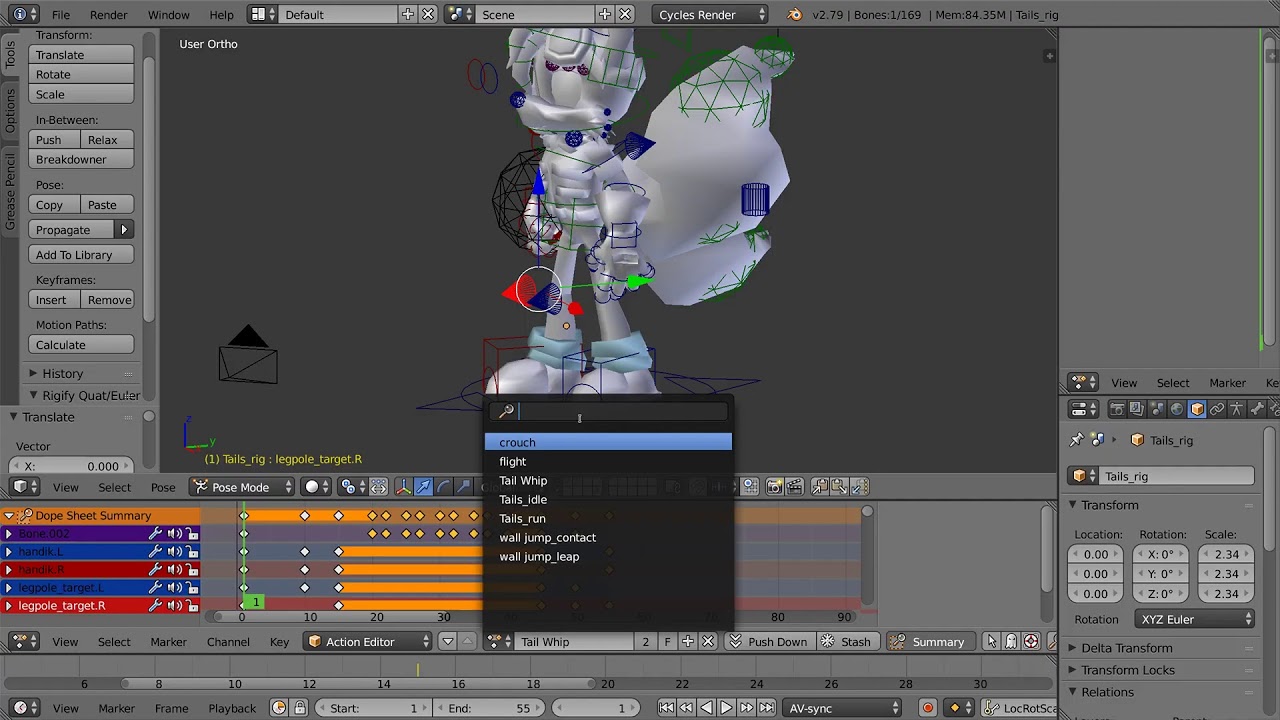Toggle mute on Bone.002 channel

click(174, 534)
